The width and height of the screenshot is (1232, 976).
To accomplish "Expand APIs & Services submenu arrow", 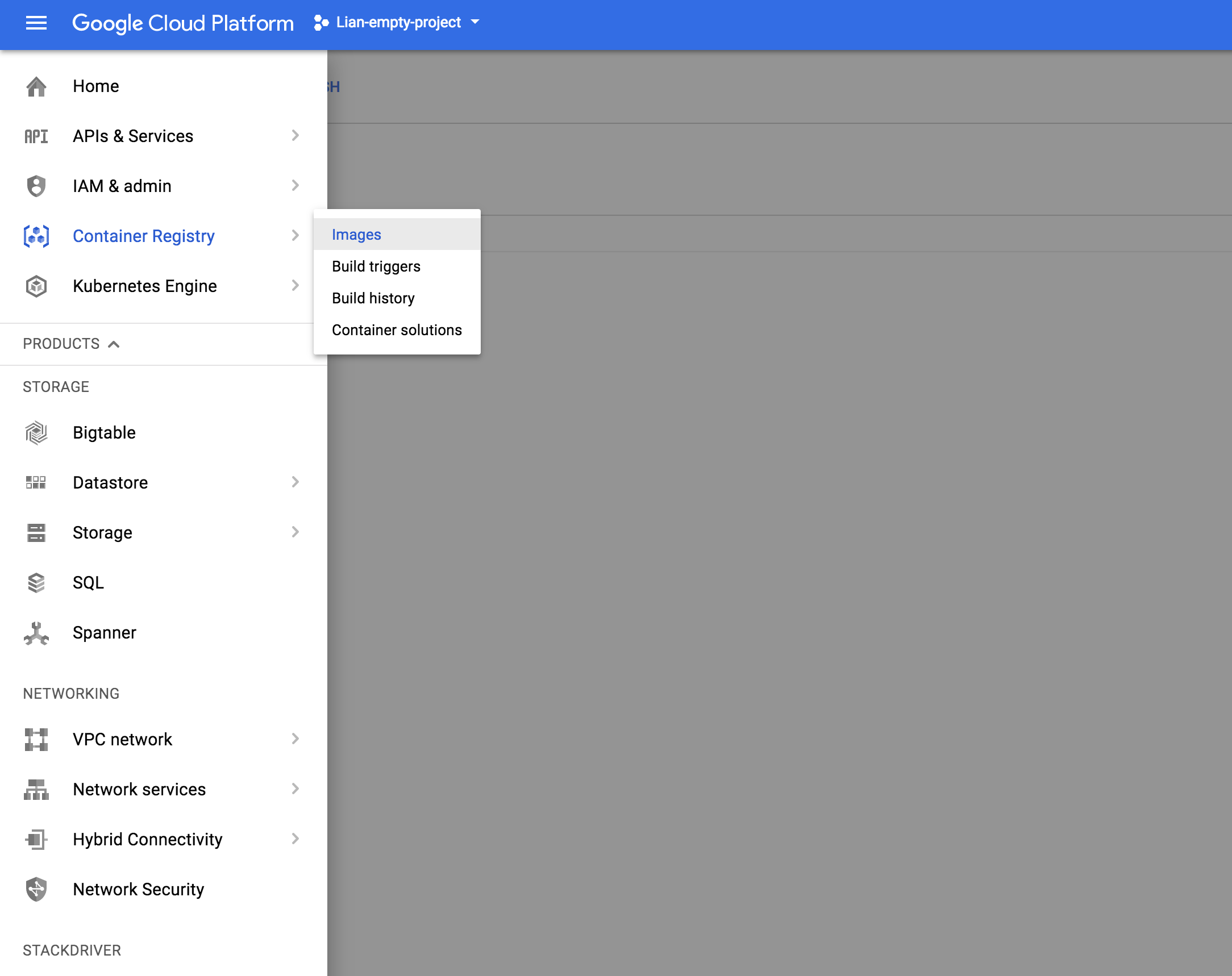I will [295, 135].
